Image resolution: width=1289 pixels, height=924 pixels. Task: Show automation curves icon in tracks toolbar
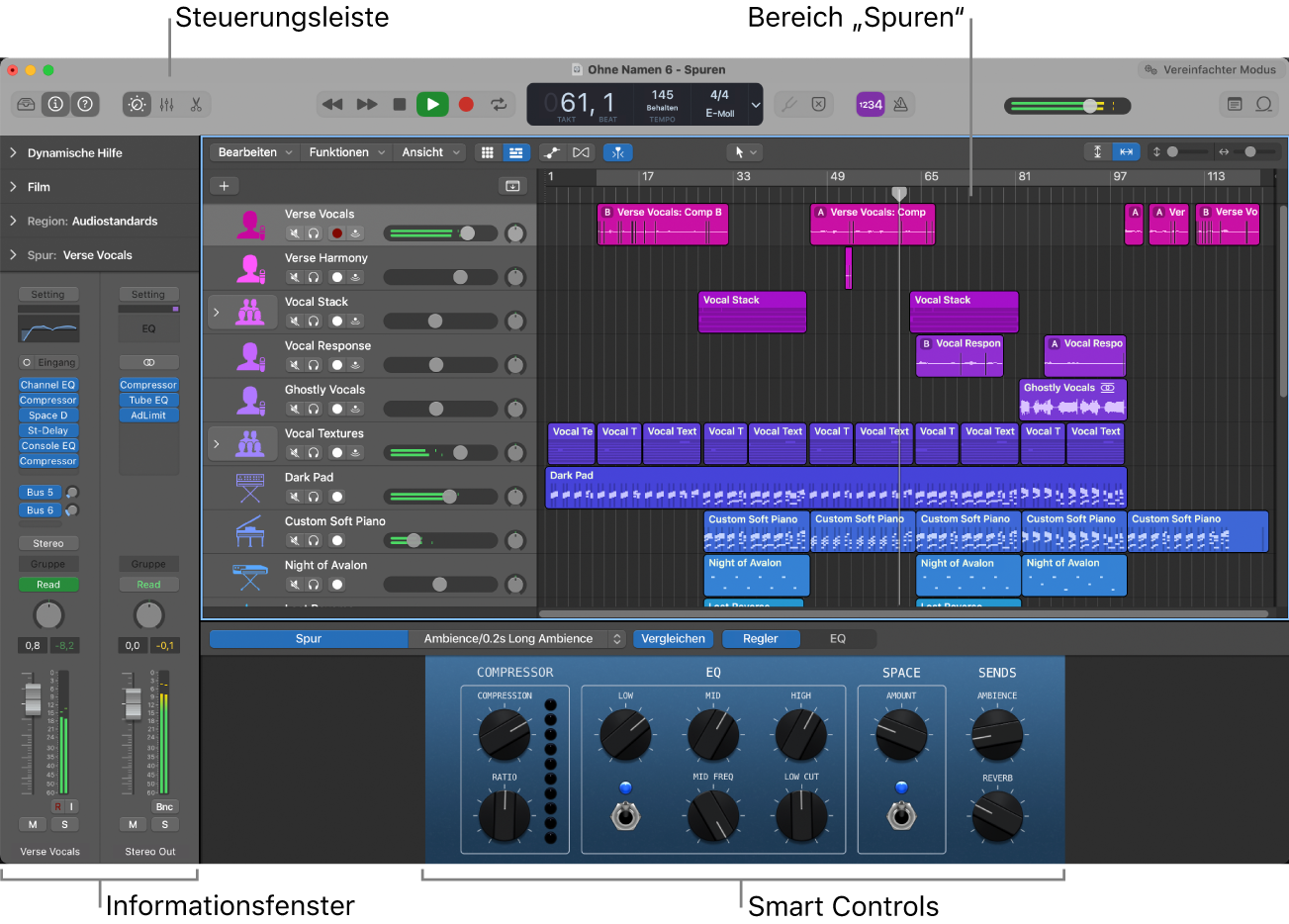click(550, 152)
